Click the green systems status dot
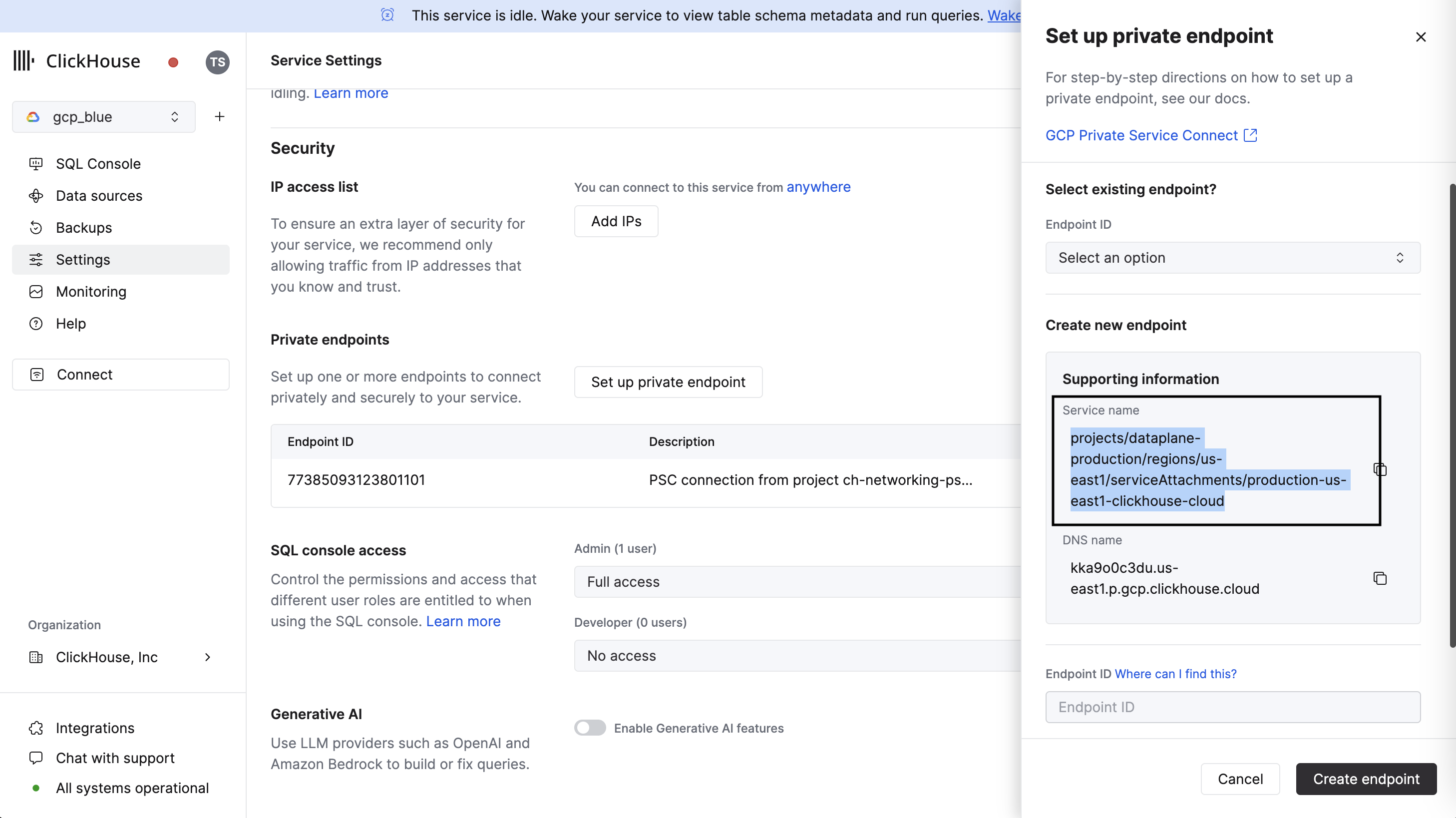Viewport: 1456px width, 818px height. 36,788
